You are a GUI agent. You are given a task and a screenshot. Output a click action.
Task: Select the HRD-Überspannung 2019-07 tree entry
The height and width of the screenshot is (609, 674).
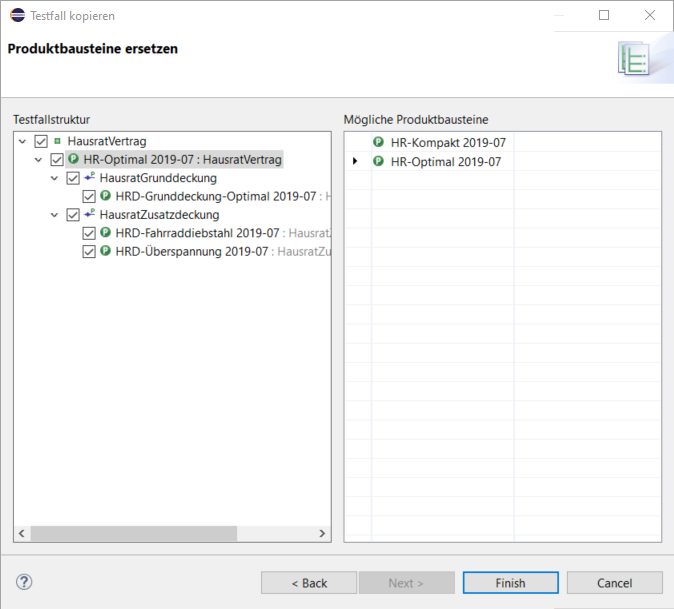tap(192, 252)
